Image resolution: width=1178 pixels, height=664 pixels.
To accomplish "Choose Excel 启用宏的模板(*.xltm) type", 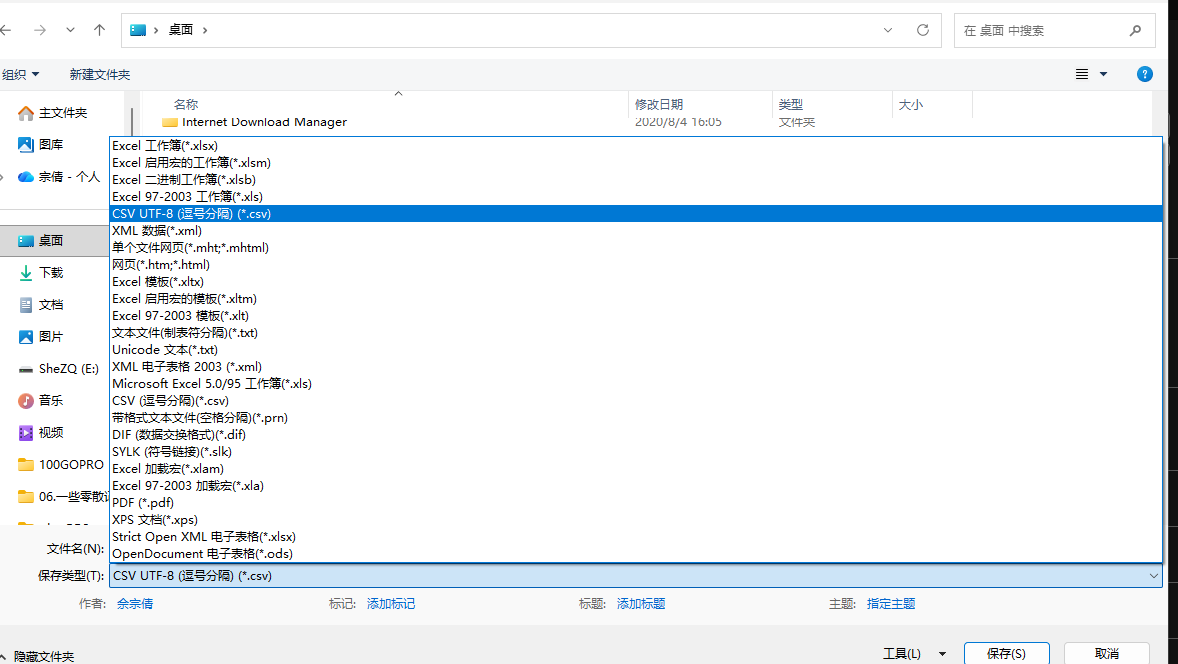I will click(636, 298).
